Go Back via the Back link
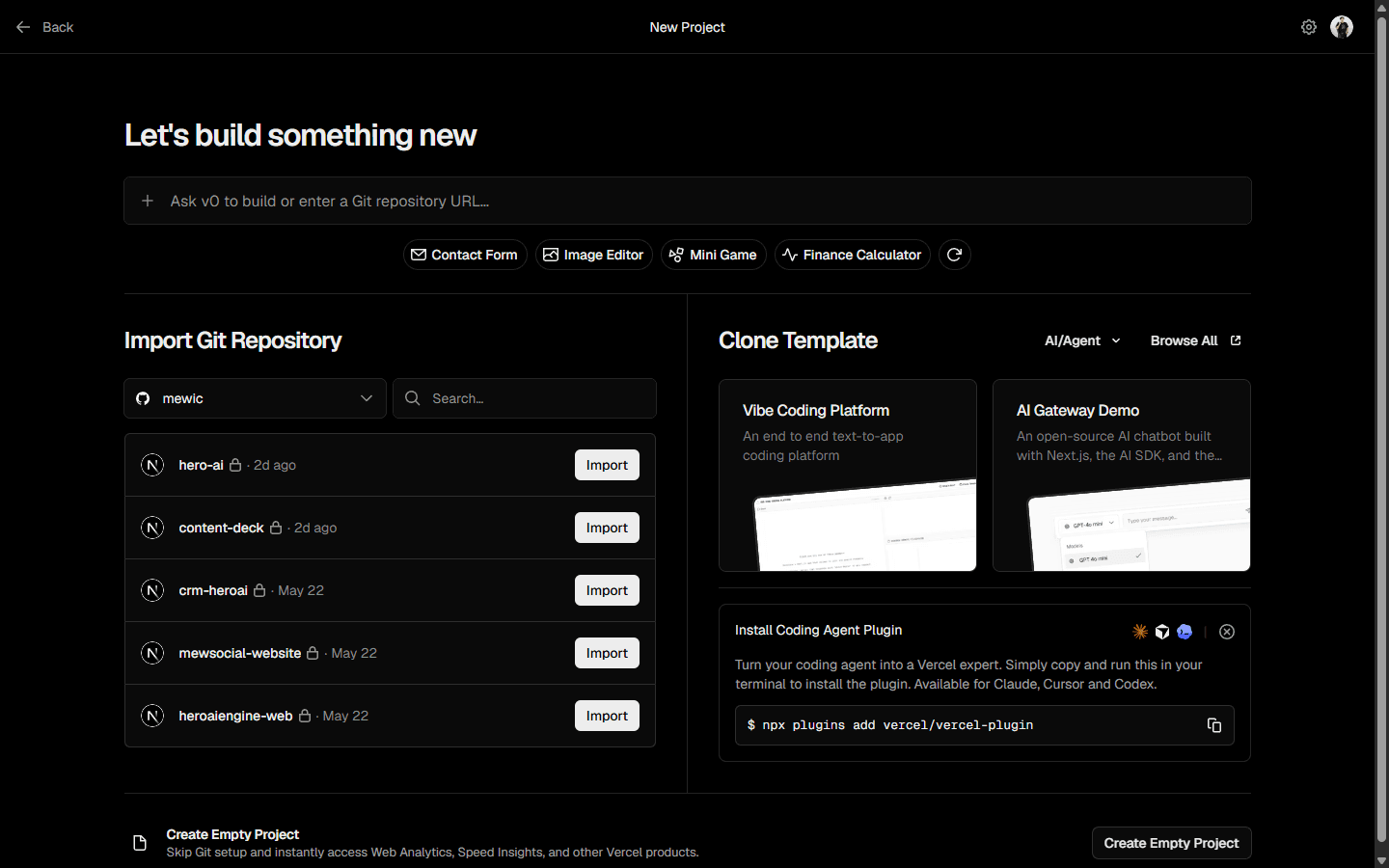This screenshot has width=1389, height=868. pos(44,27)
